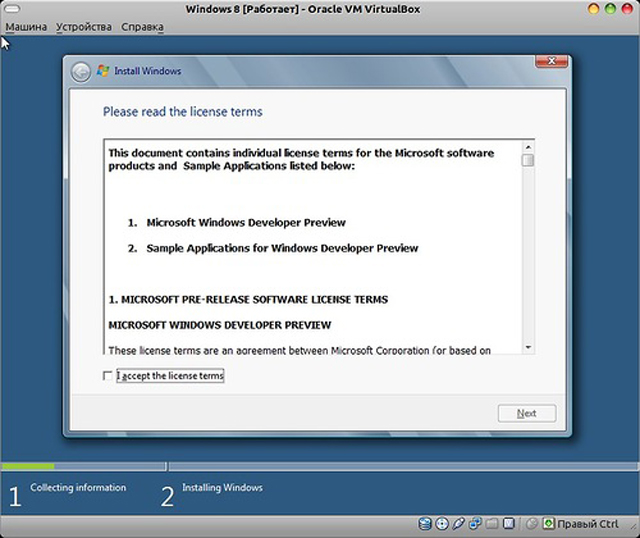Click 'MICROSOFT PRE-RELEASE SOFTWARE LICENSE TERMS' heading
The height and width of the screenshot is (538, 640).
254,300
